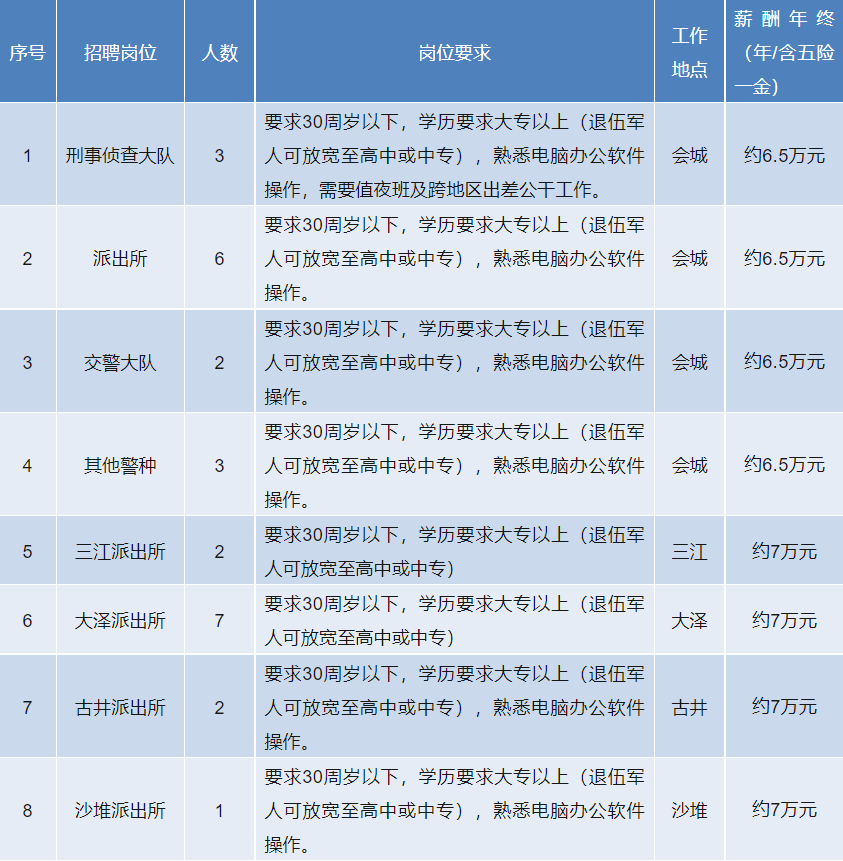The width and height of the screenshot is (843, 861).
Task: Select the 沙堆派出所 position cell
Action: [x=120, y=810]
